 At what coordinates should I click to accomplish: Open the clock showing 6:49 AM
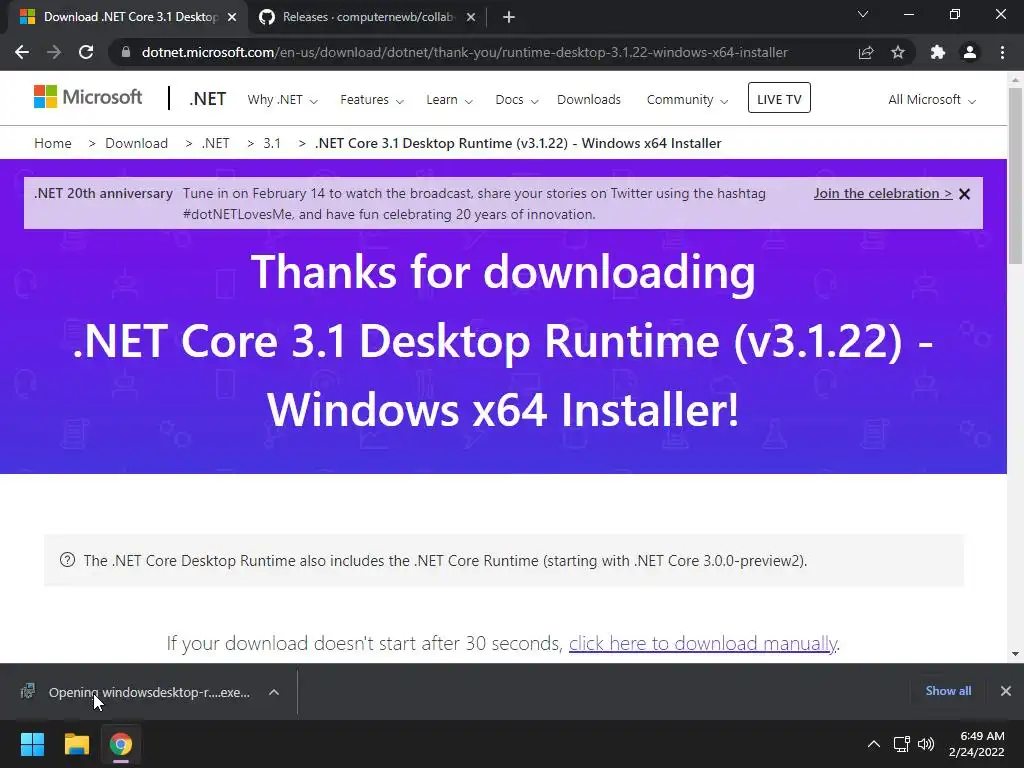tap(977, 744)
